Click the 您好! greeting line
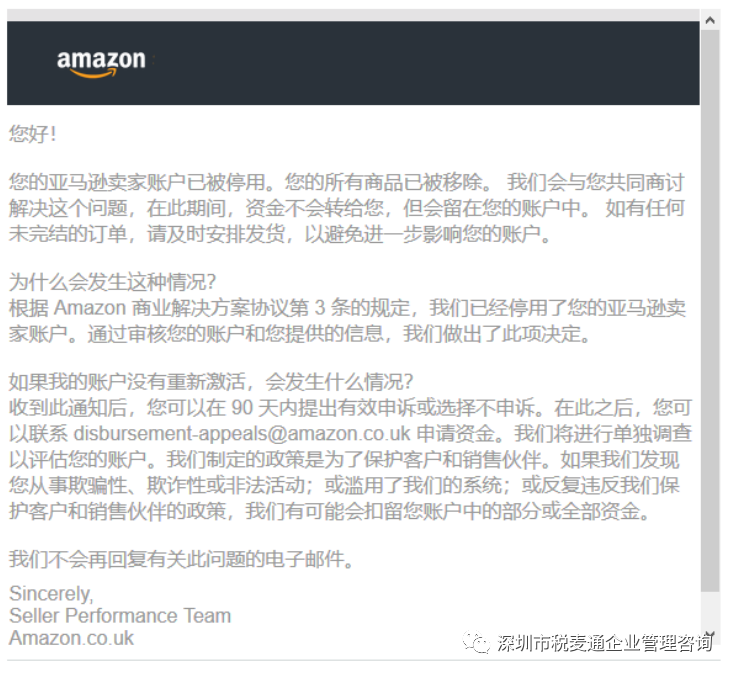Image resolution: width=736 pixels, height=675 pixels. point(32,134)
